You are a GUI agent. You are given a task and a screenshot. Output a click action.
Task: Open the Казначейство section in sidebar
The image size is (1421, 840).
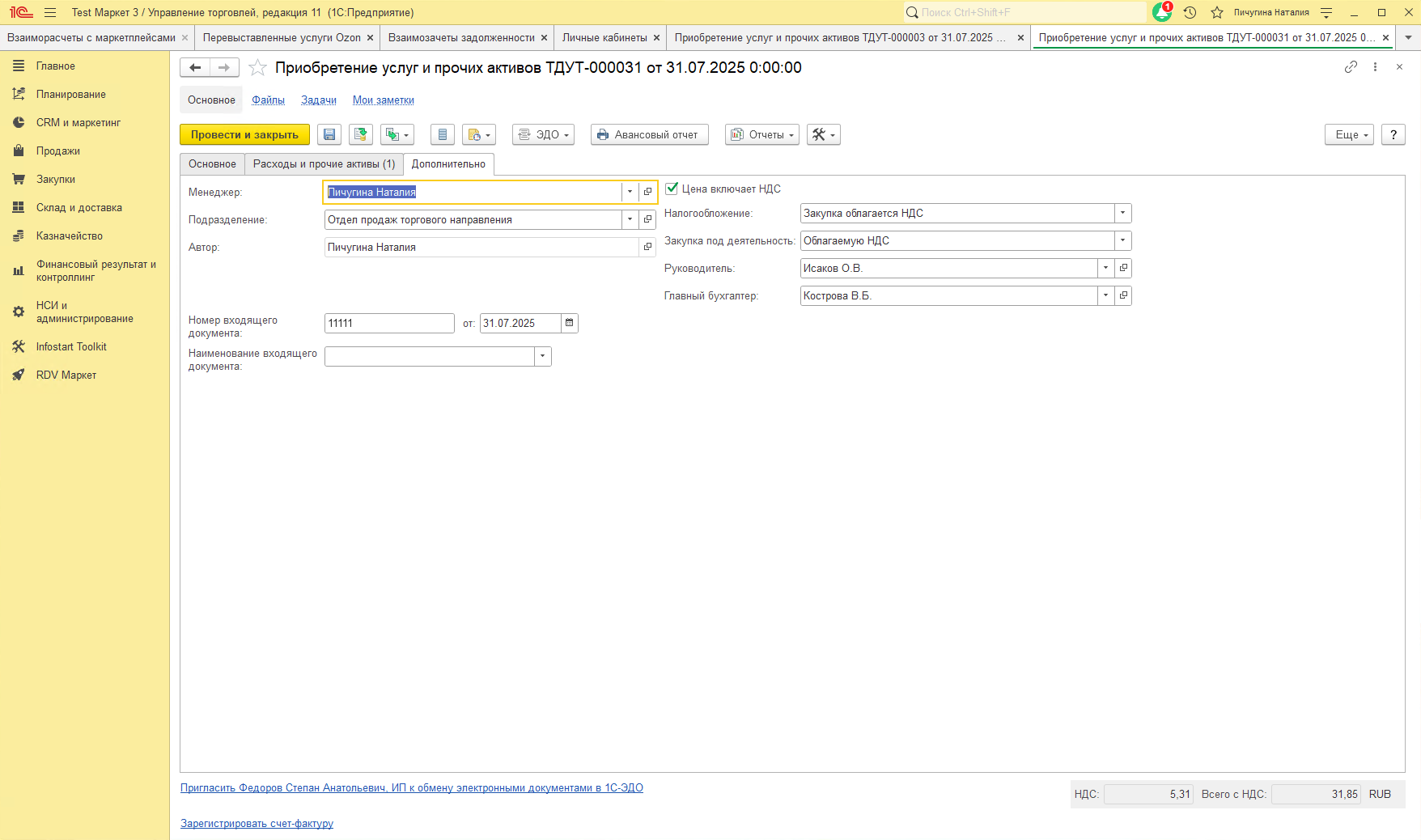coord(70,236)
